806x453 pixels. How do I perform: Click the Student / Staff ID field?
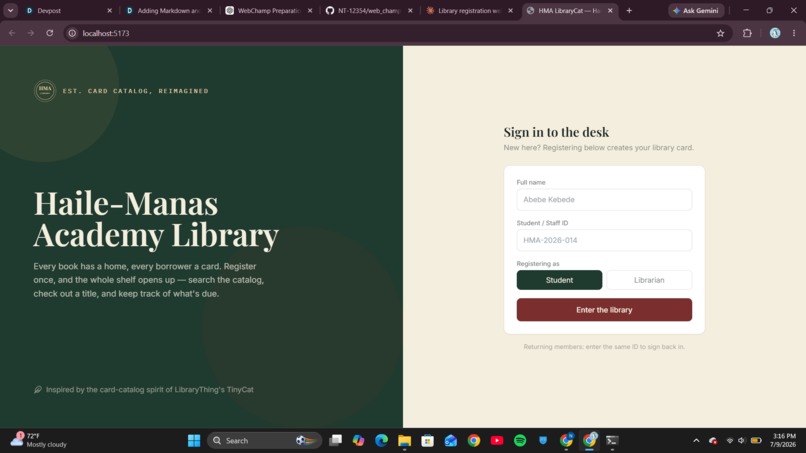(x=604, y=240)
